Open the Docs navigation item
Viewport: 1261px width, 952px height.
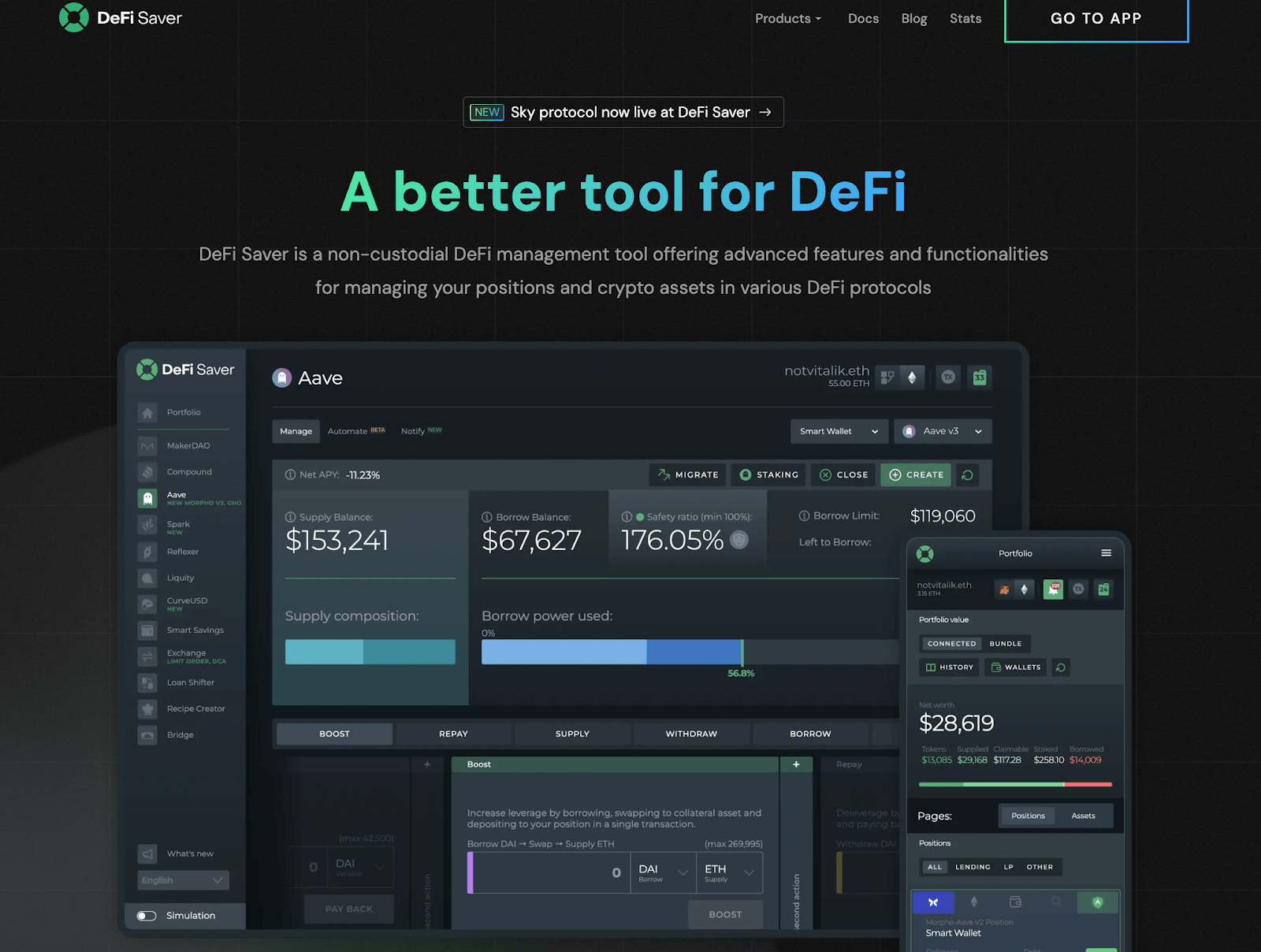point(863,19)
